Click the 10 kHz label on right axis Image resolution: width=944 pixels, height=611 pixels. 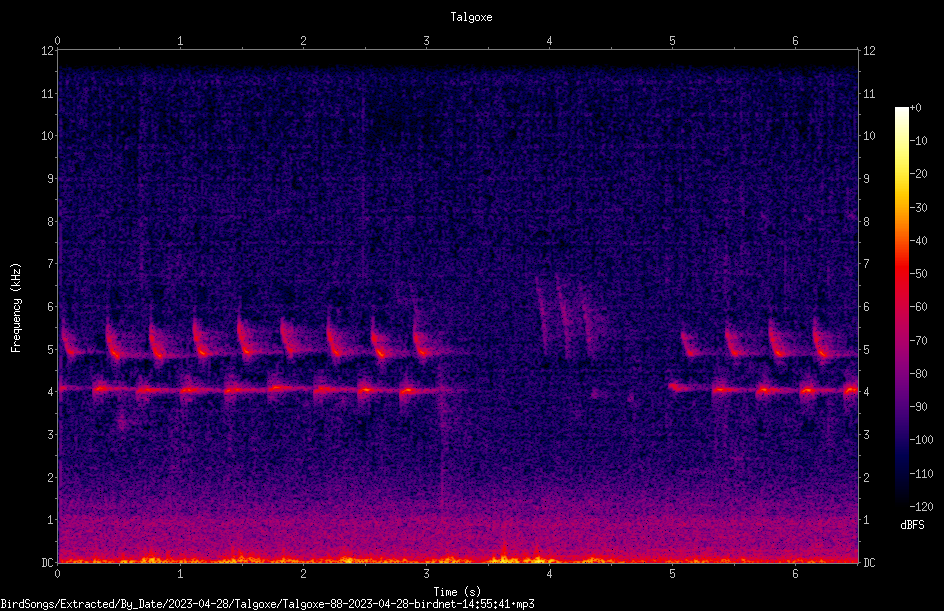pyautogui.click(x=869, y=136)
